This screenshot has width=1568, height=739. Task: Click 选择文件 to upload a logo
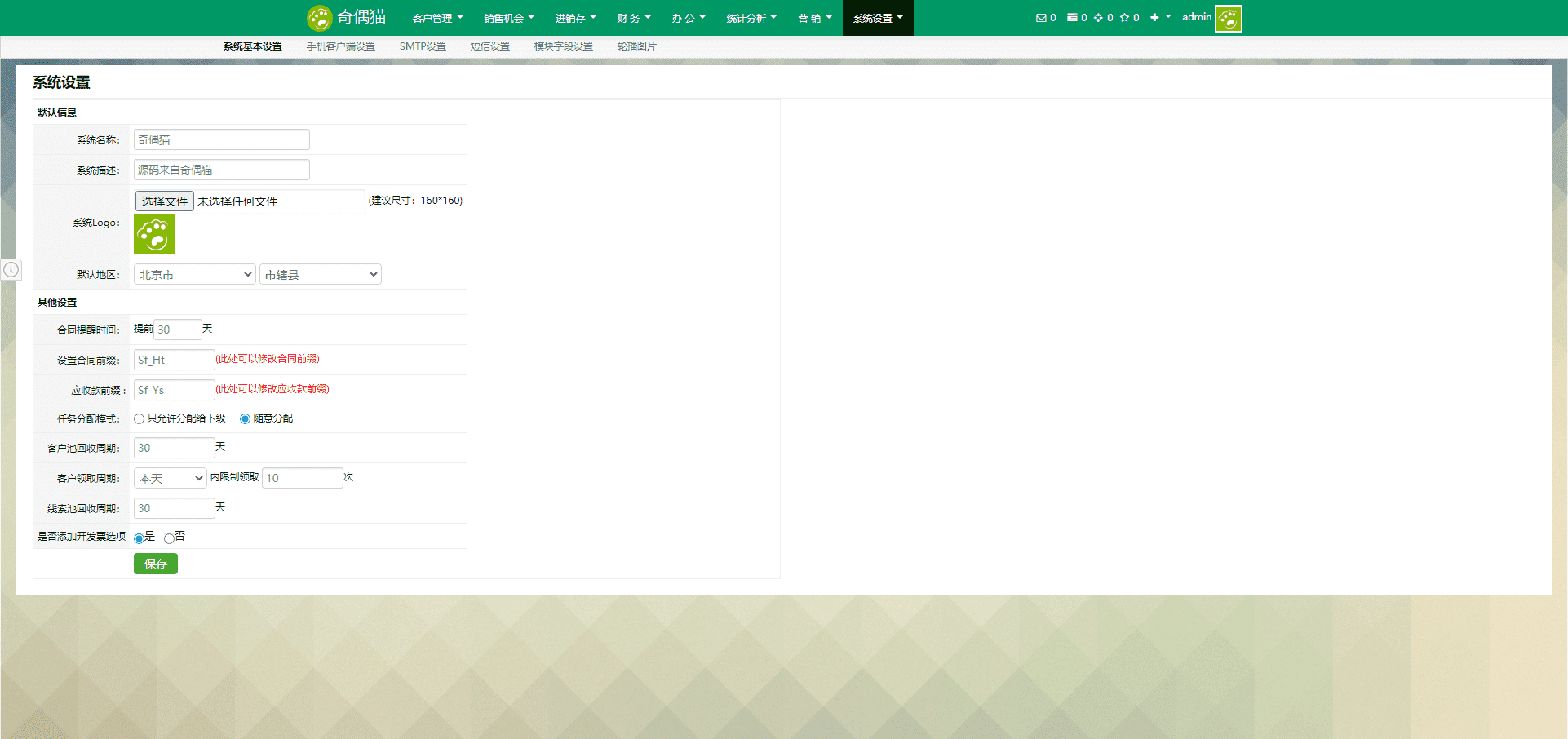(x=164, y=201)
